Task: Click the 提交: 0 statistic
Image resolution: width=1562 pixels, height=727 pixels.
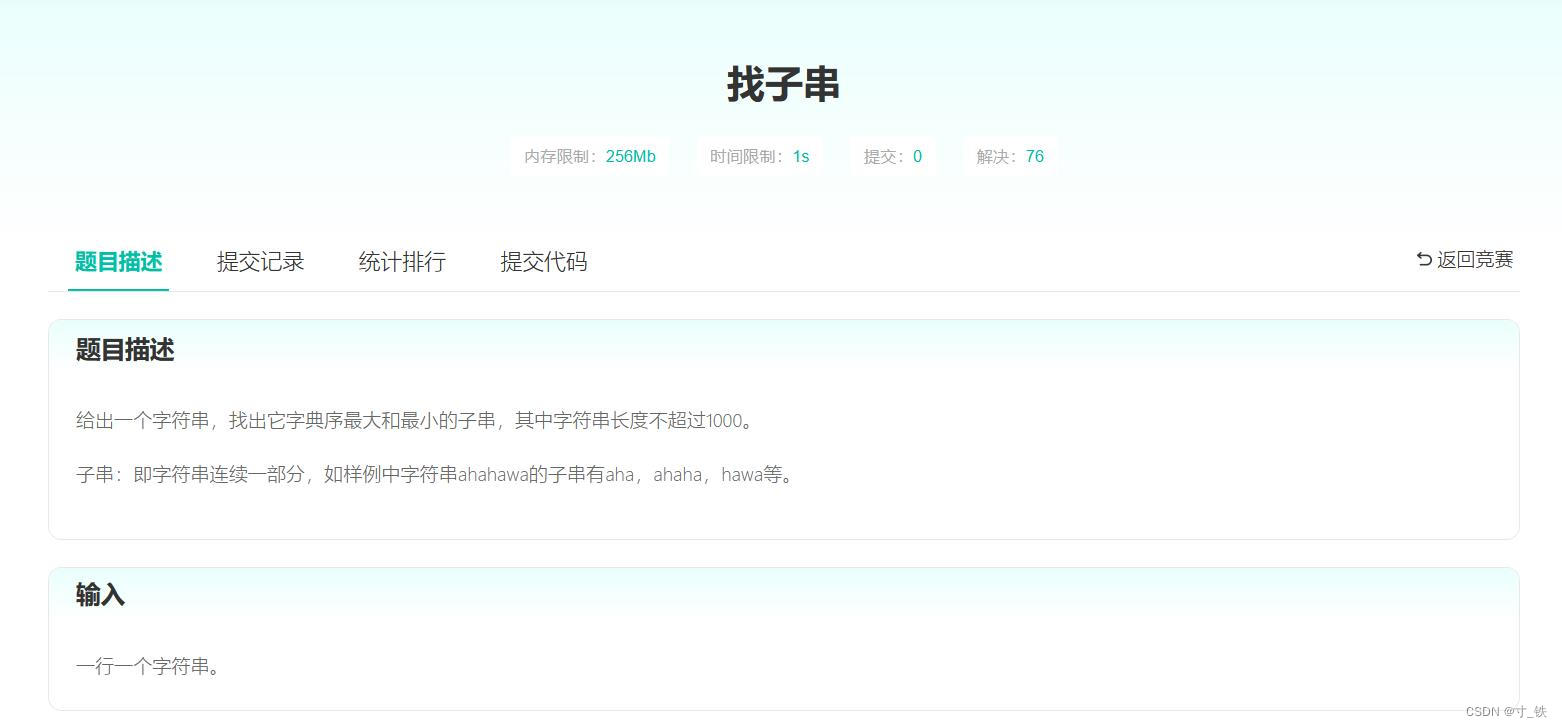Action: pyautogui.click(x=892, y=156)
